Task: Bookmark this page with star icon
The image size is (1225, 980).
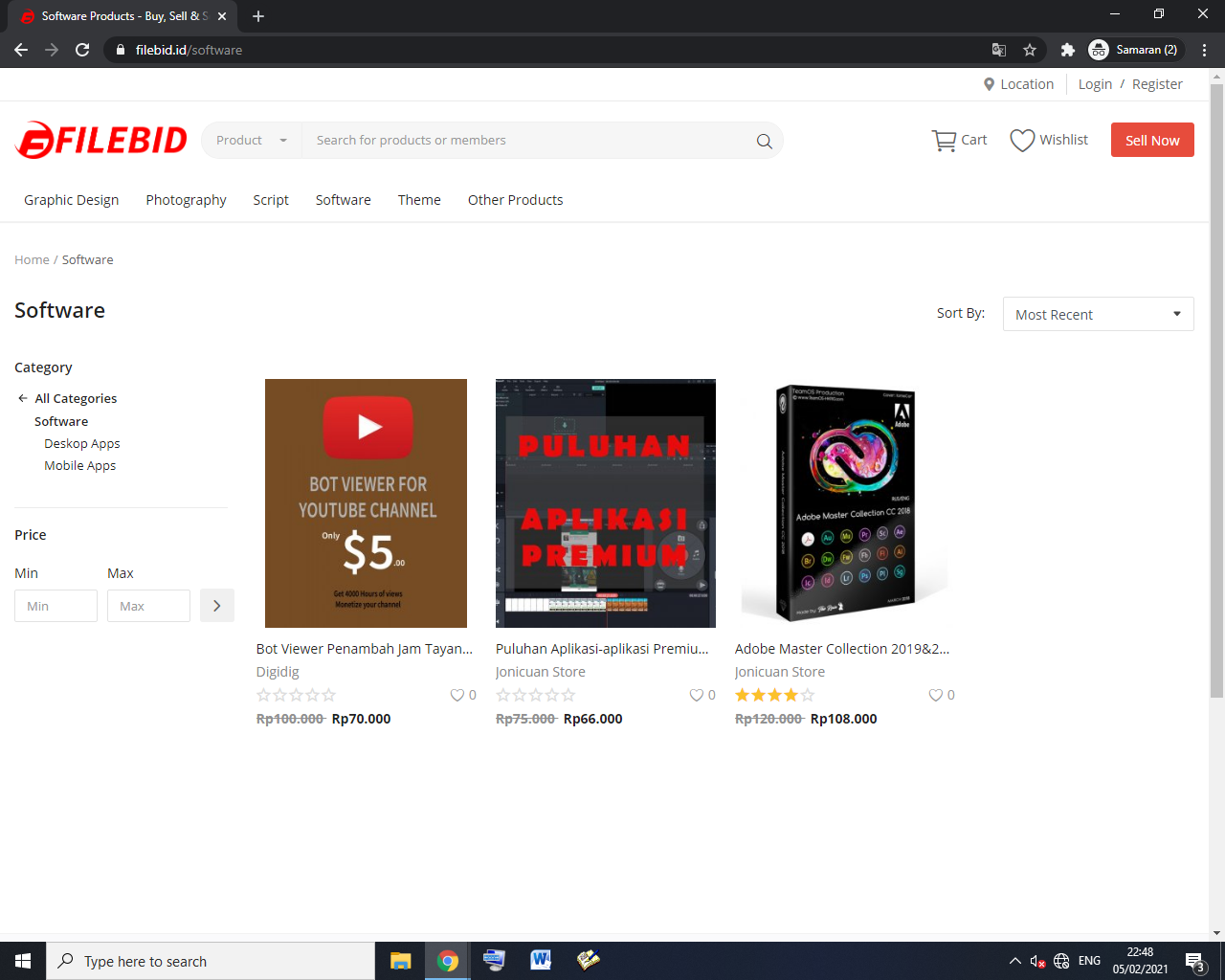Action: pos(1030,50)
